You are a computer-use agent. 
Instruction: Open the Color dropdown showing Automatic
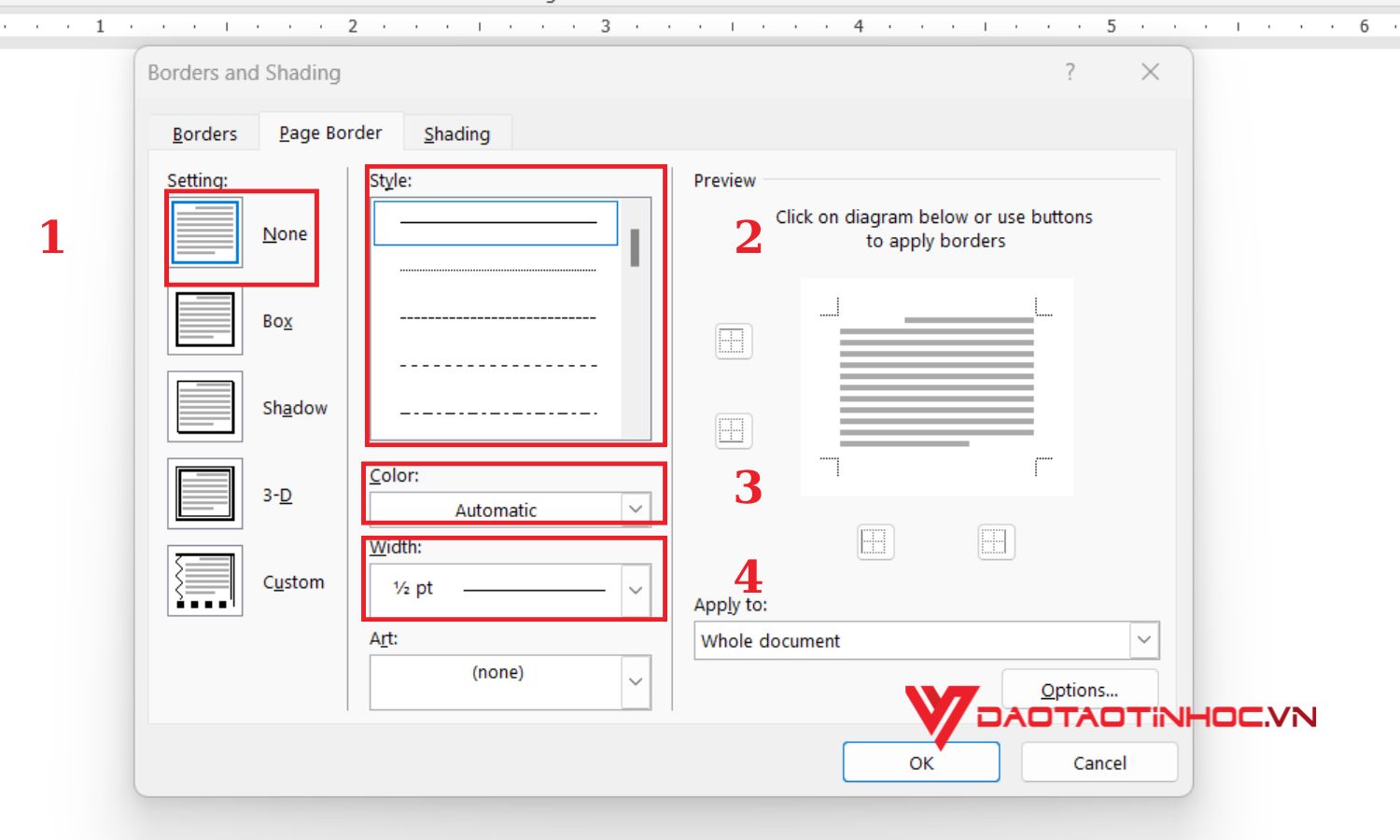[511, 510]
